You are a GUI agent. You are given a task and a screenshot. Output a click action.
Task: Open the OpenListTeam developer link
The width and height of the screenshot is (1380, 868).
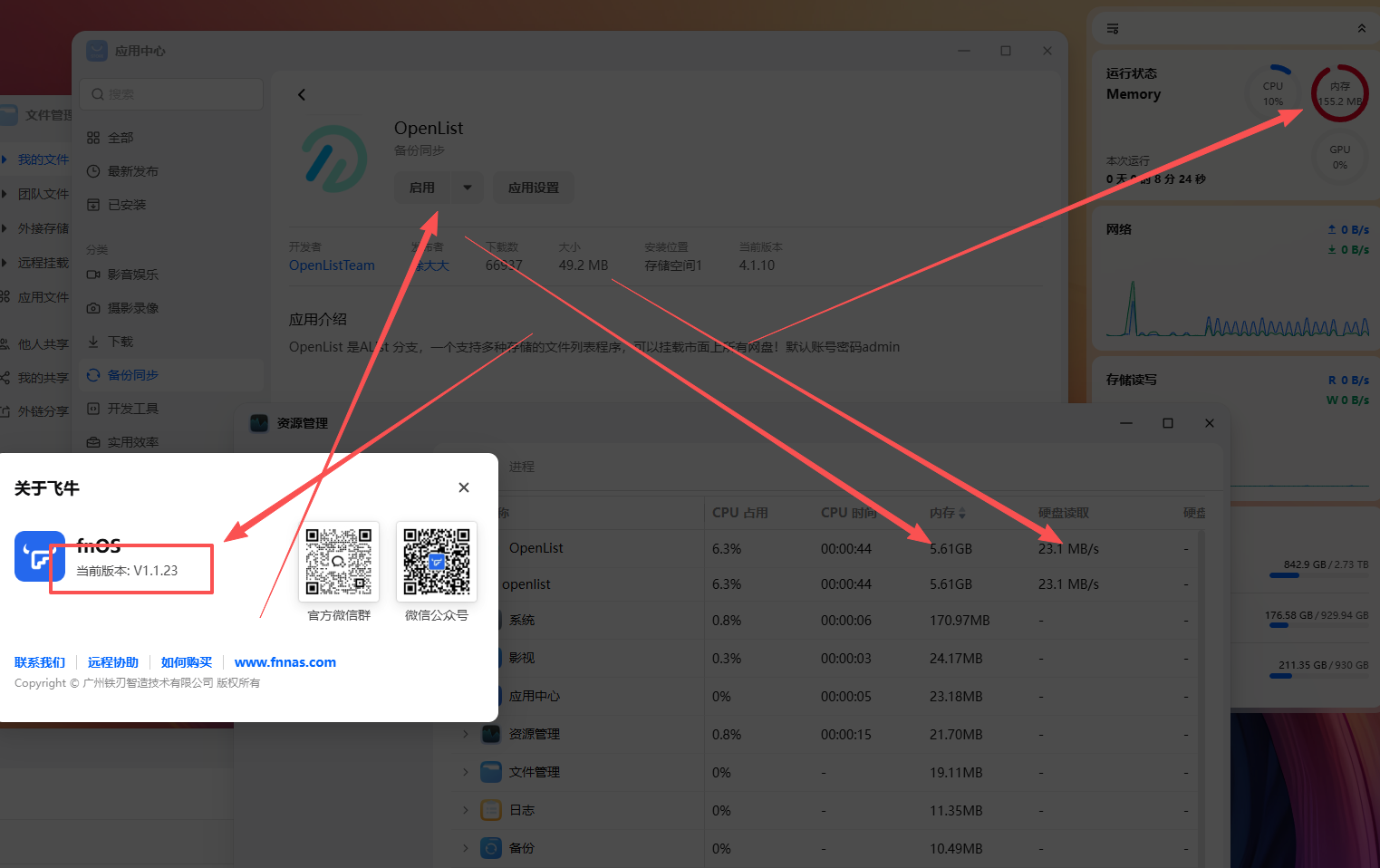pyautogui.click(x=332, y=265)
